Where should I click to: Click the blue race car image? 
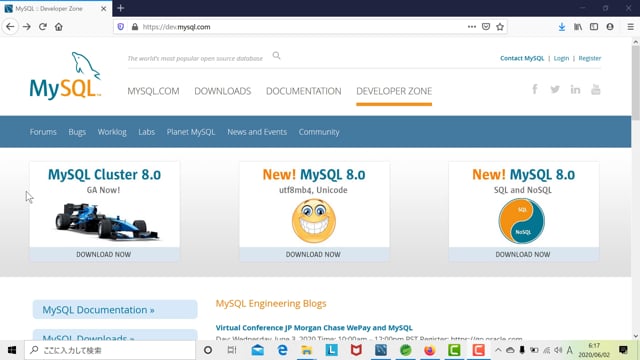coord(107,222)
